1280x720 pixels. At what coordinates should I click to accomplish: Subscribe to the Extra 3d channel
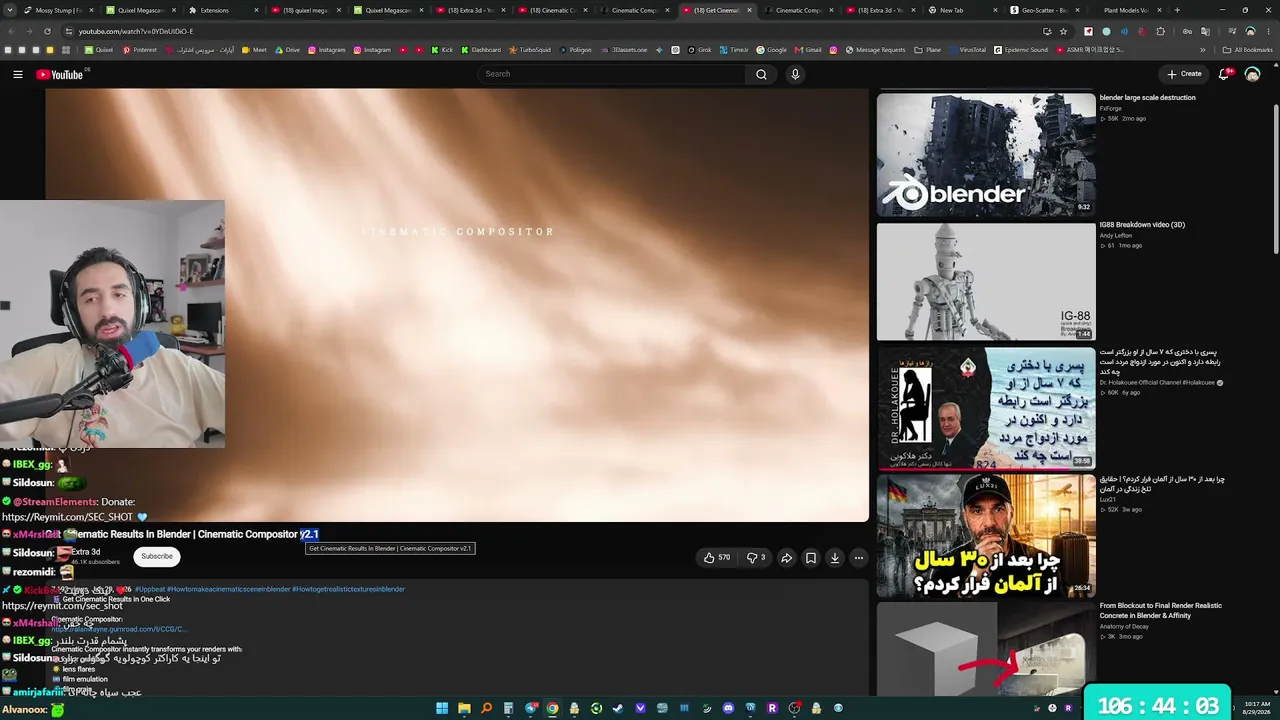[x=157, y=556]
